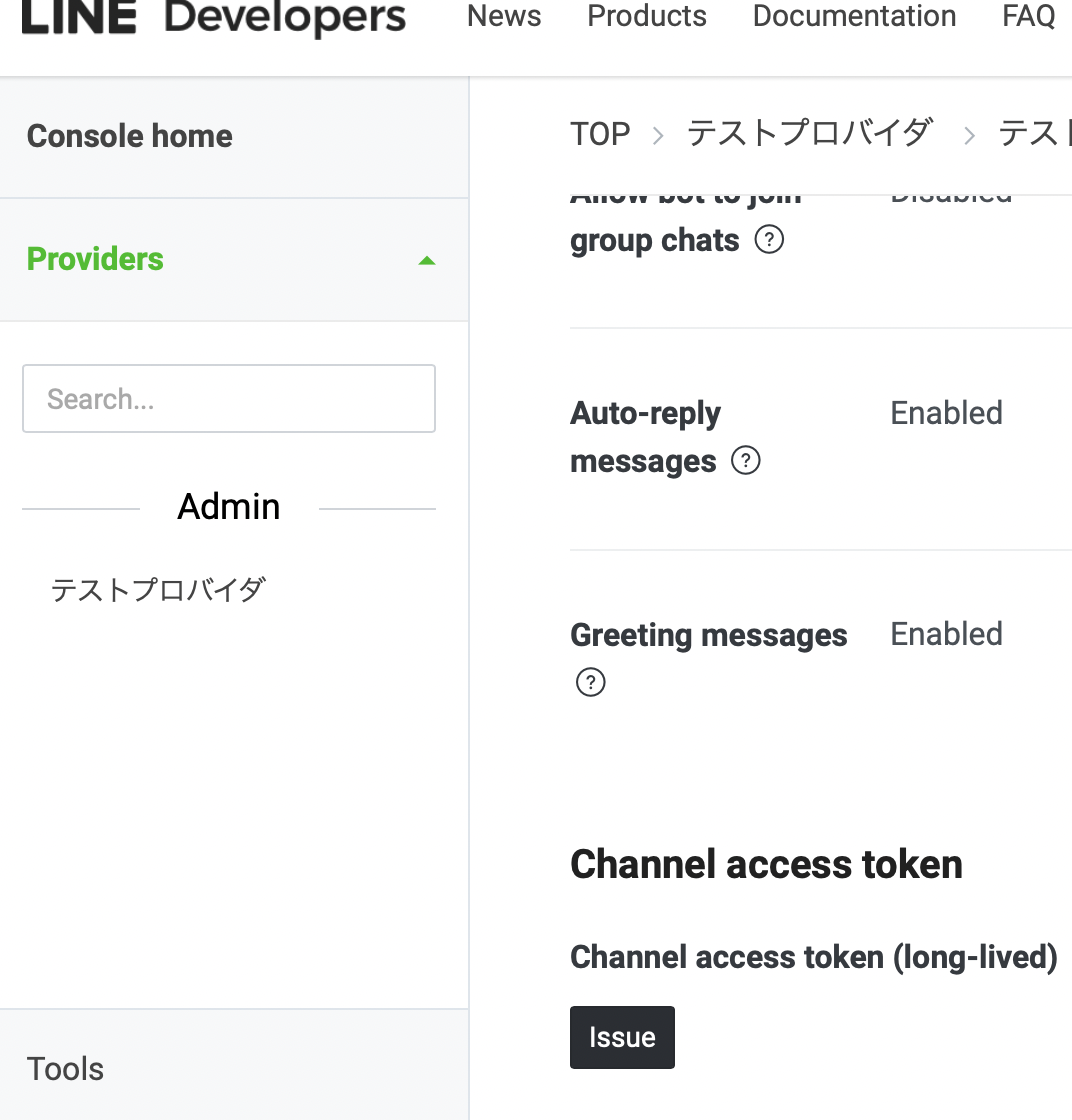The image size is (1072, 1120).
Task: Focus the provider Search field
Action: tap(229, 399)
